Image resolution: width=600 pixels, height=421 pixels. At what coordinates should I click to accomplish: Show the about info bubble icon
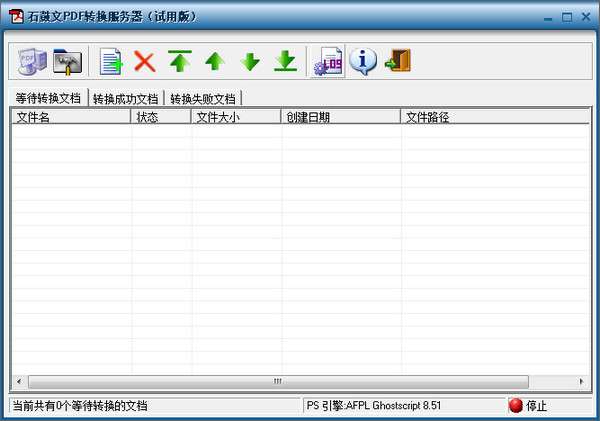pyautogui.click(x=363, y=61)
